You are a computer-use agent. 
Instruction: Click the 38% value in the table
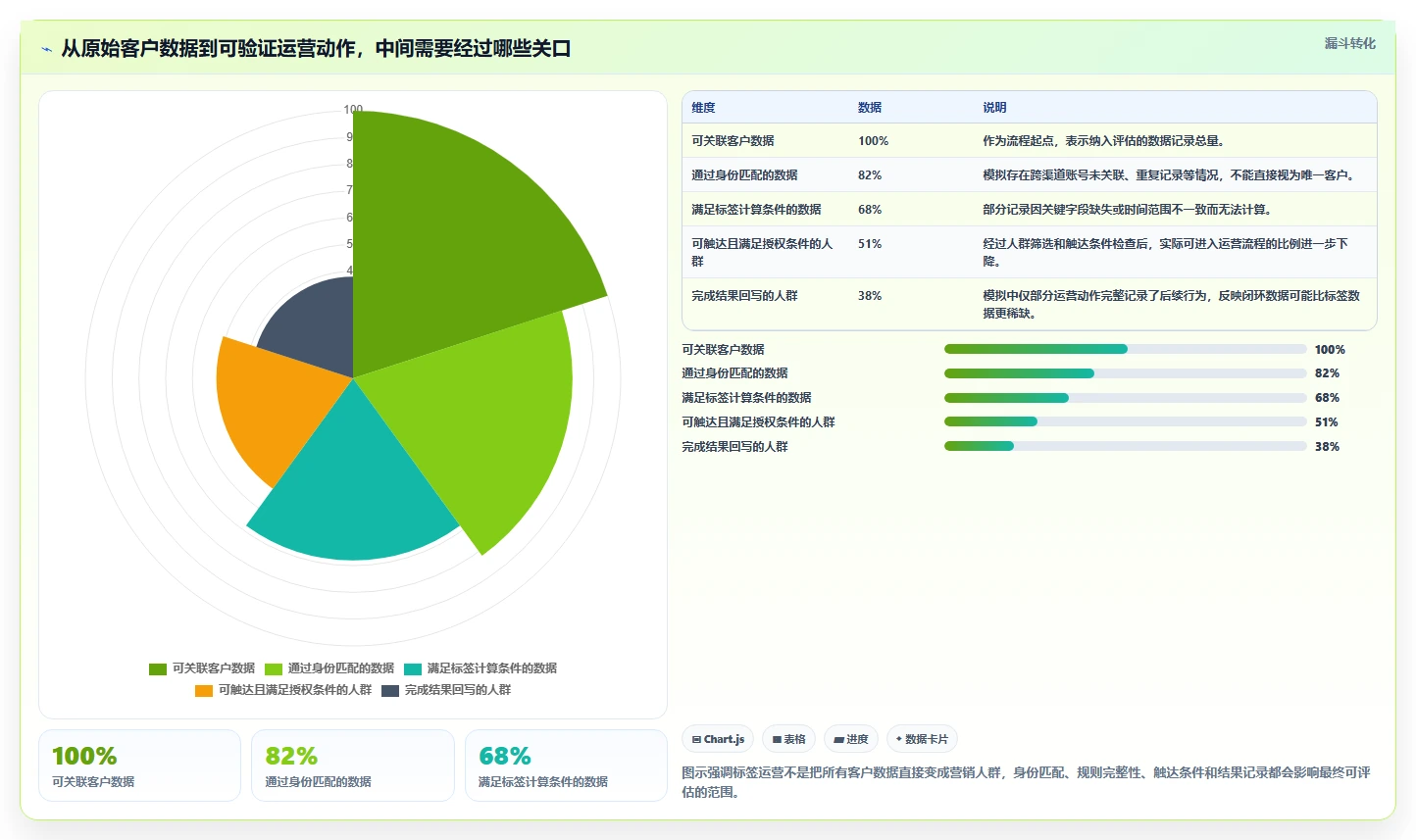point(870,296)
